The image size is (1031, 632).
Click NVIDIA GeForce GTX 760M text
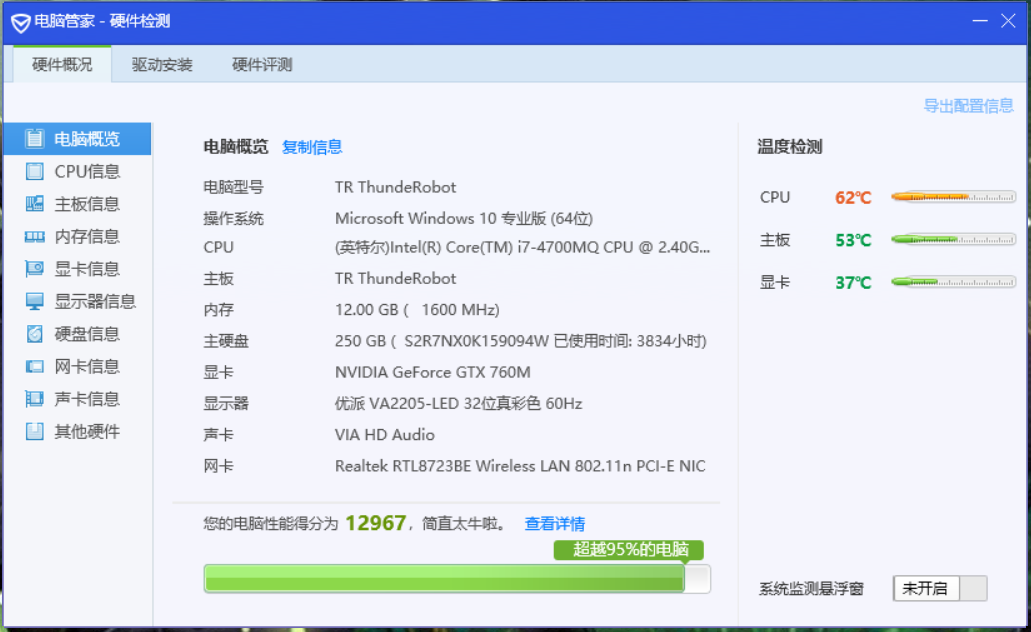433,372
